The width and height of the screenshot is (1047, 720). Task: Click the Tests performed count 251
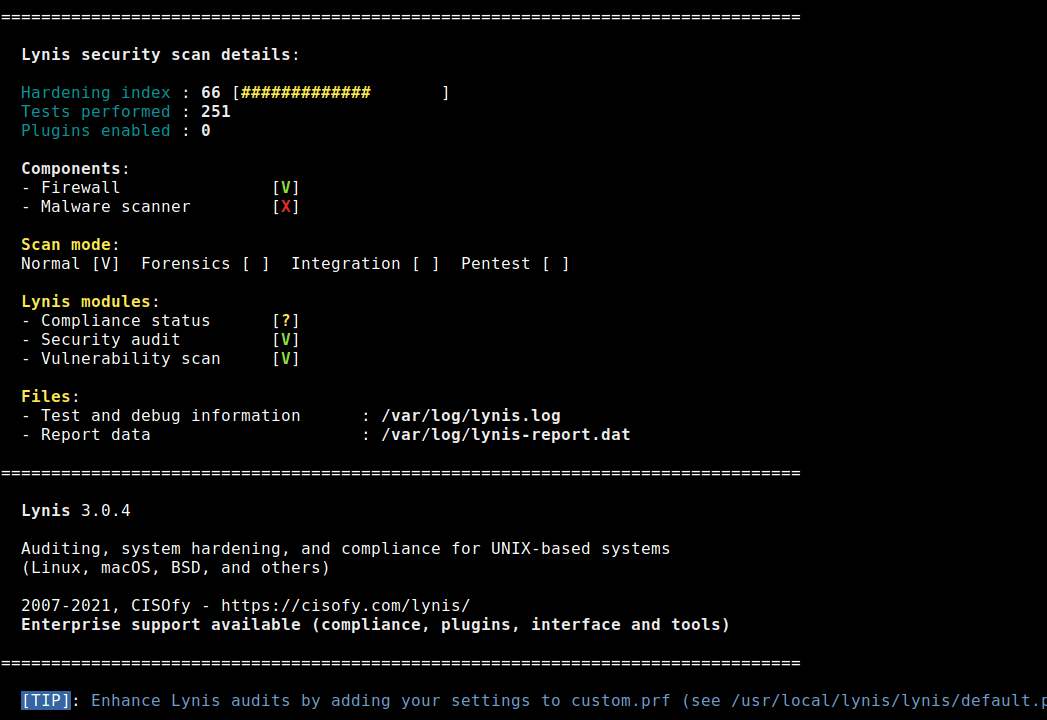click(216, 112)
